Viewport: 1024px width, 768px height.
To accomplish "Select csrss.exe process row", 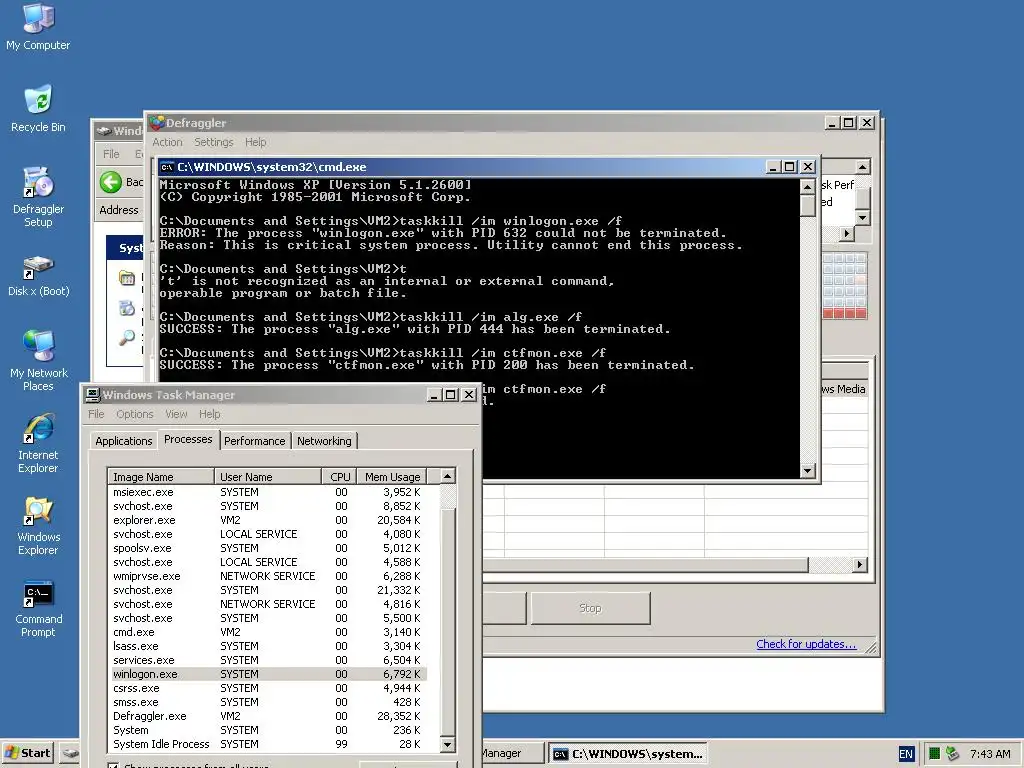I will click(268, 688).
